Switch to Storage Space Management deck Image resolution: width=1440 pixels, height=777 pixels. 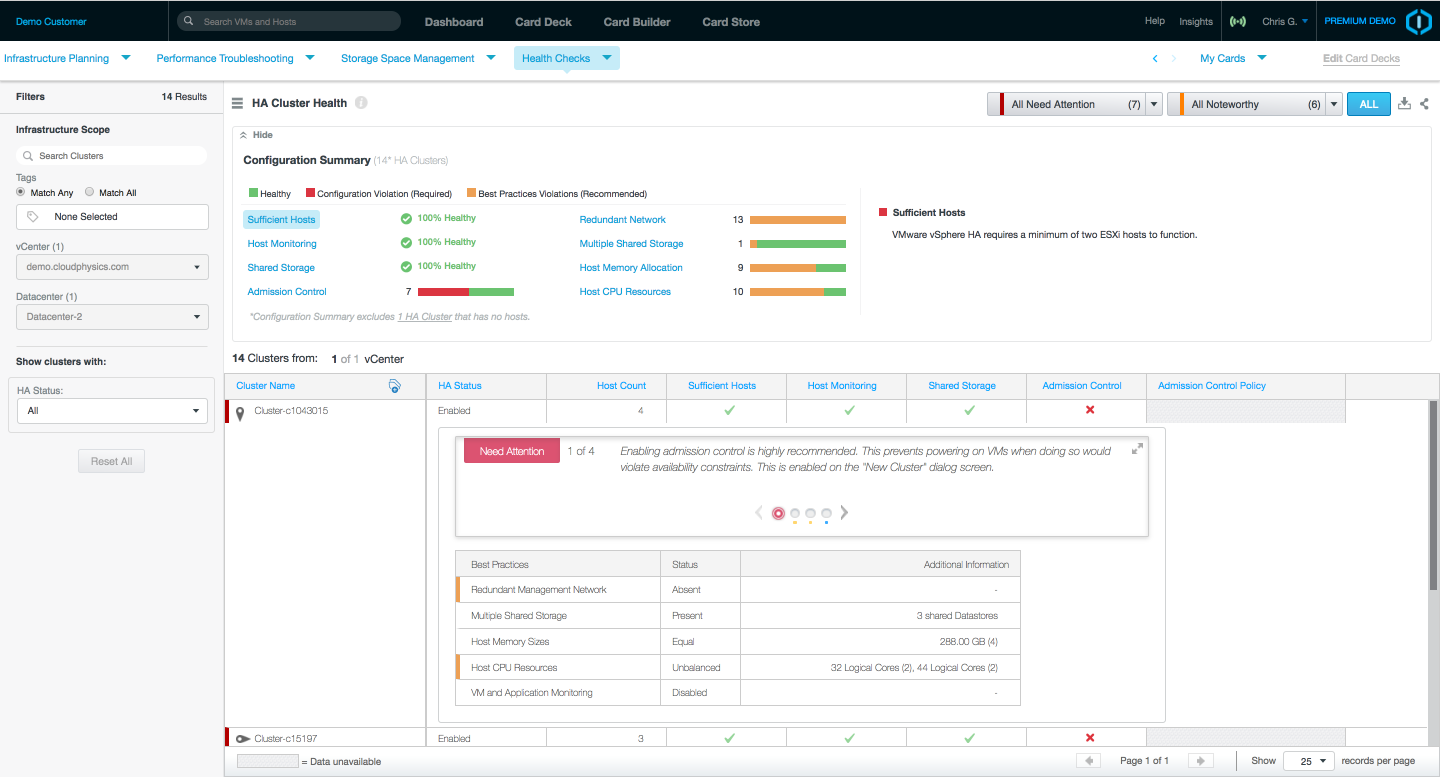tap(408, 58)
